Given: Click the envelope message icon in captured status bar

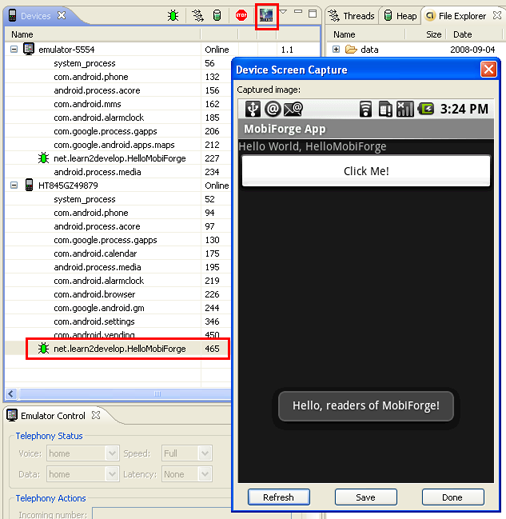Looking at the screenshot, I should (x=293, y=109).
